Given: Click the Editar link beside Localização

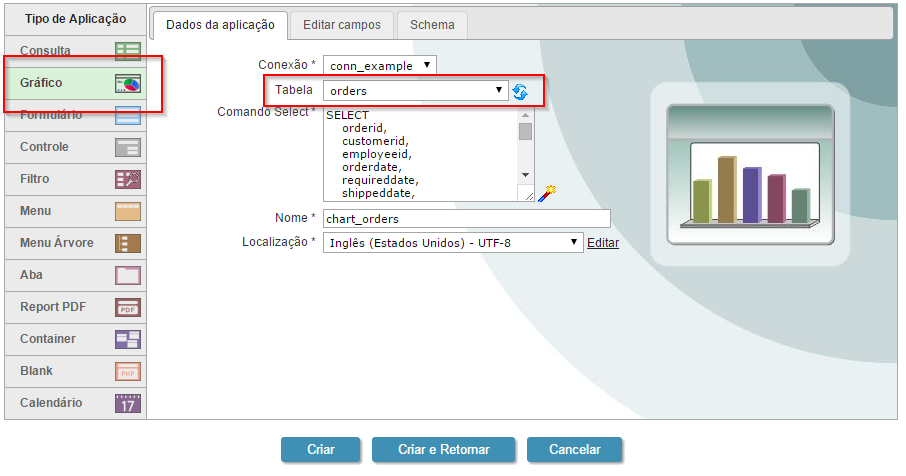Looking at the screenshot, I should pyautogui.click(x=603, y=243).
